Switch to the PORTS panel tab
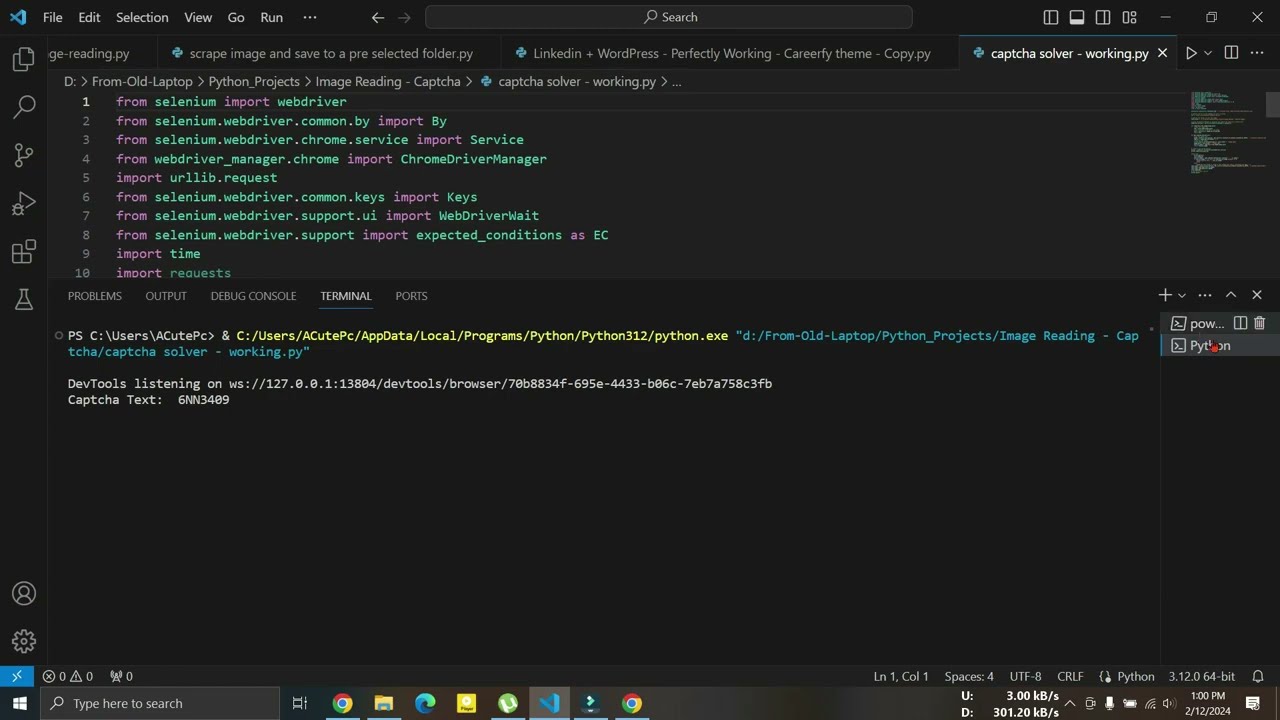1280x720 pixels. tap(411, 296)
